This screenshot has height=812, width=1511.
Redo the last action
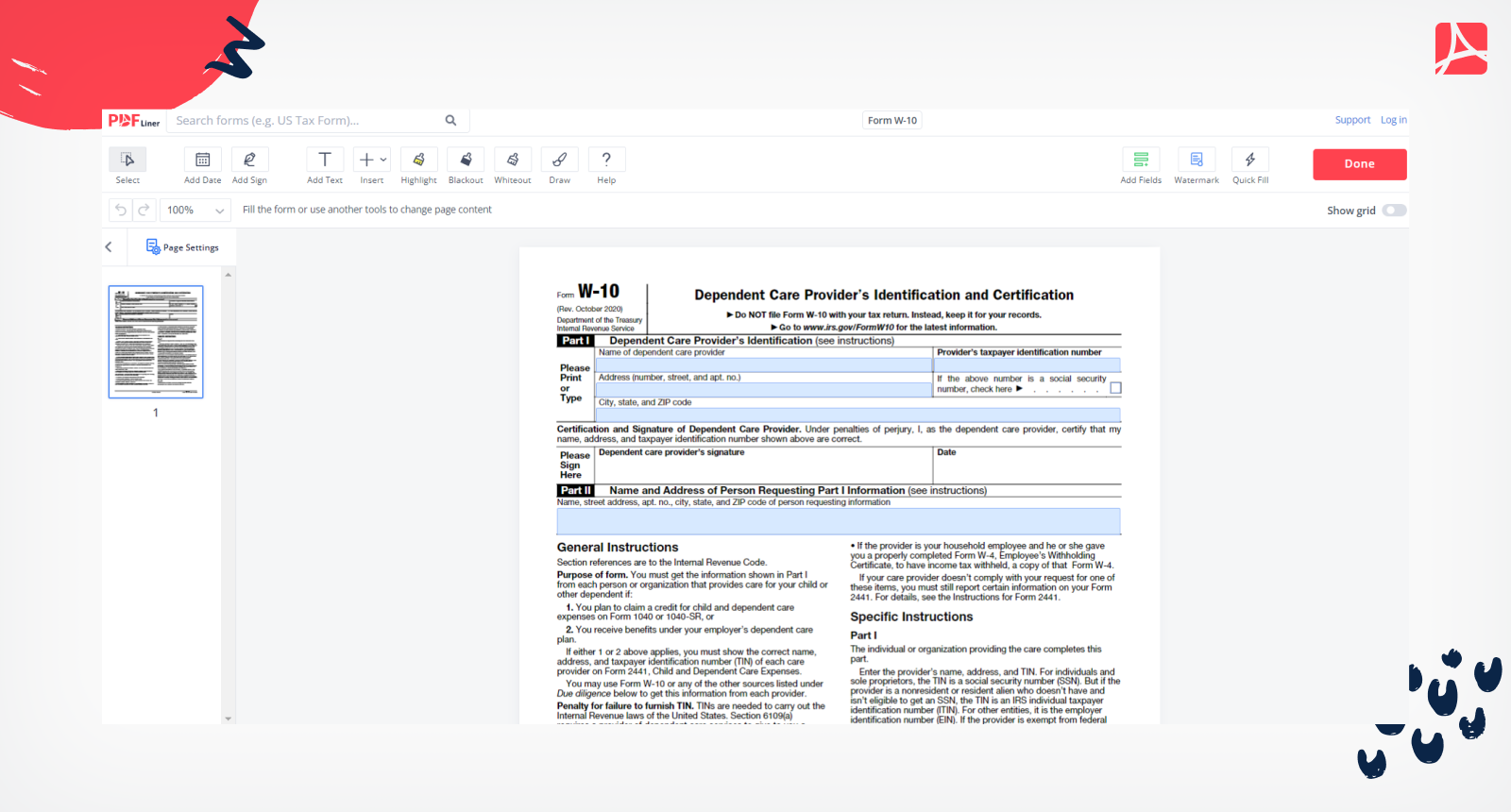point(144,210)
